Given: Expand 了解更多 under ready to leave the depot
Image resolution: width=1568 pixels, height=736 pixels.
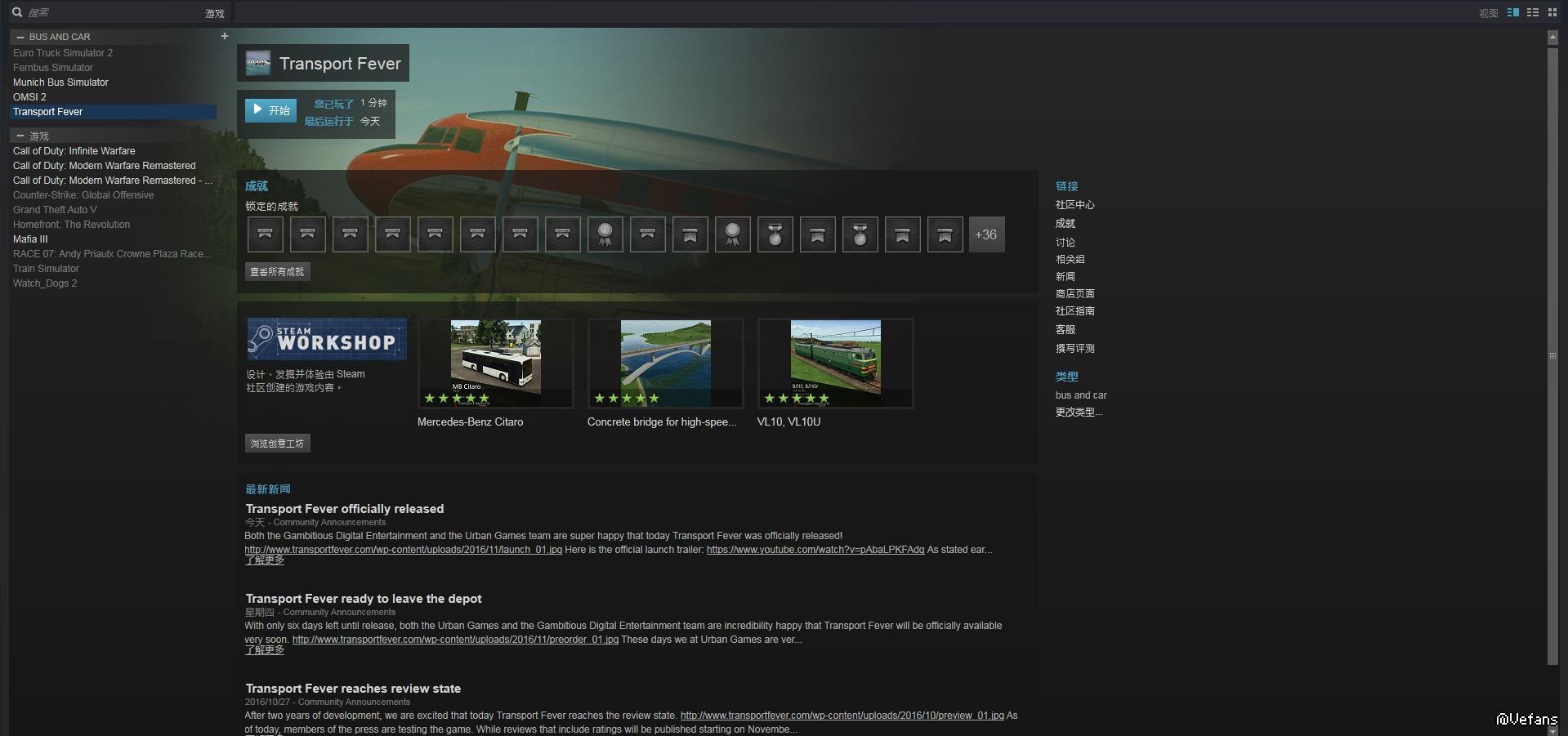Looking at the screenshot, I should point(265,650).
